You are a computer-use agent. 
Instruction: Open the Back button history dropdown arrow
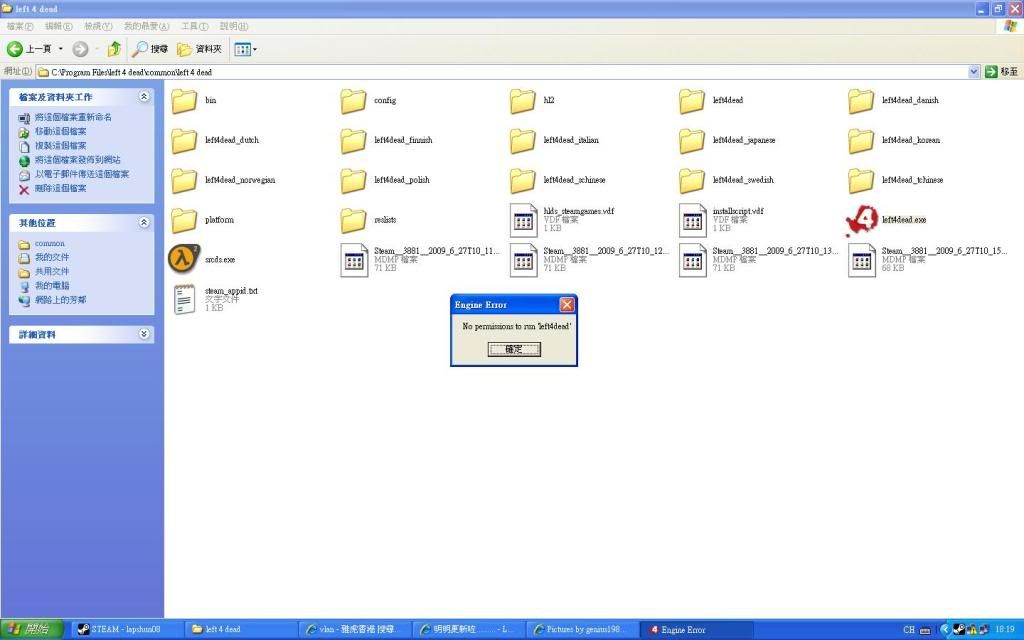60,48
